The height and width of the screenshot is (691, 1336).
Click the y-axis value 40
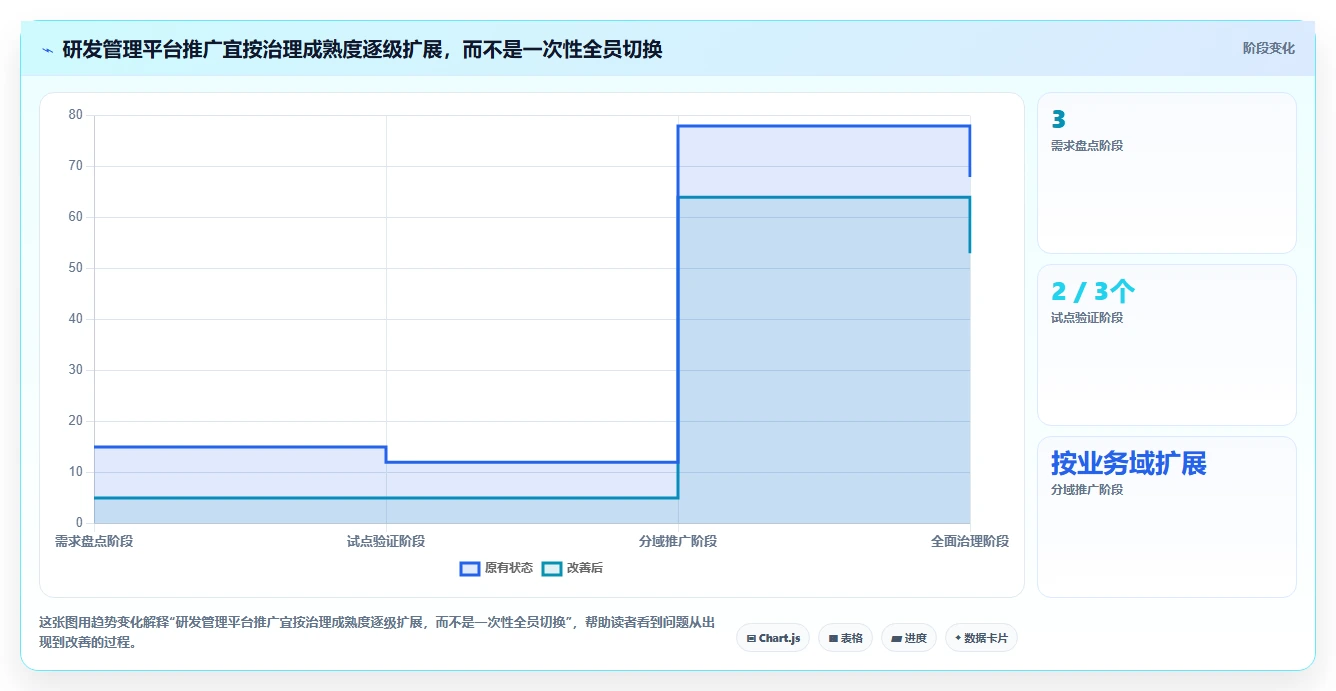pos(76,319)
